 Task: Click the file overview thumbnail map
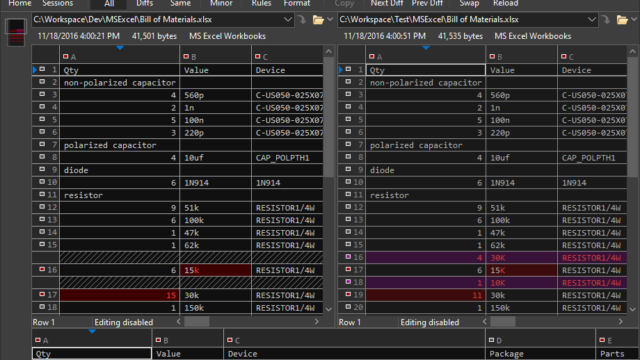pyautogui.click(x=16, y=33)
